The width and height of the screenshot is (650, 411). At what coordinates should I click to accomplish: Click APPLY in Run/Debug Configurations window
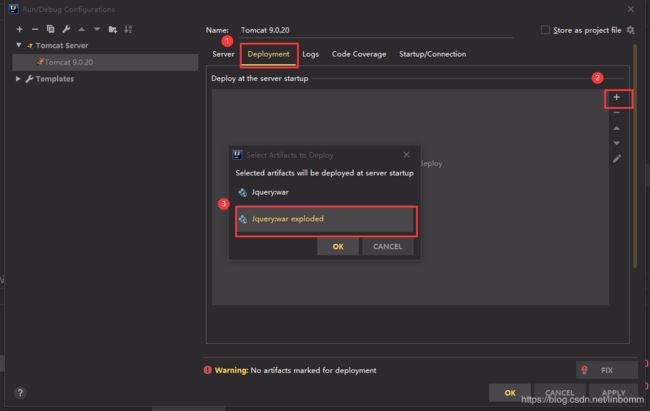tap(614, 393)
